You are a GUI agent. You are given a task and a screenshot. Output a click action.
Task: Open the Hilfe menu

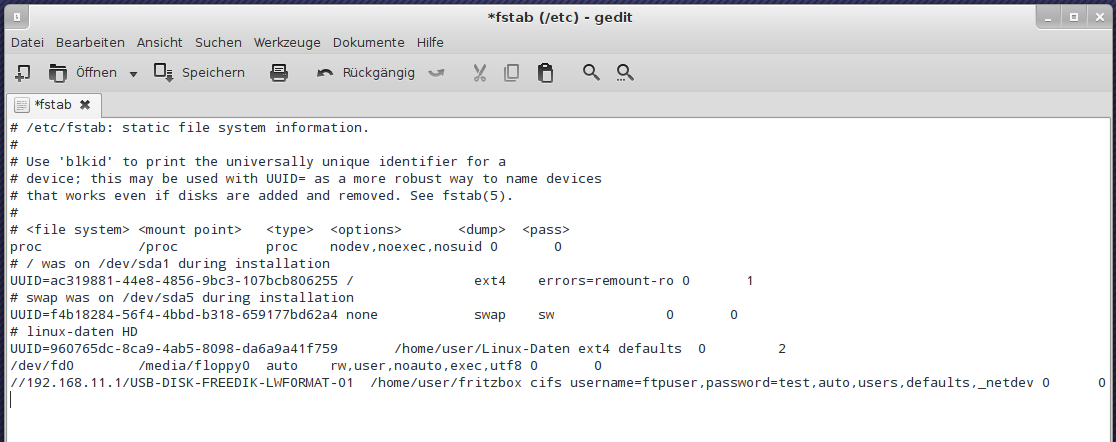pos(430,43)
